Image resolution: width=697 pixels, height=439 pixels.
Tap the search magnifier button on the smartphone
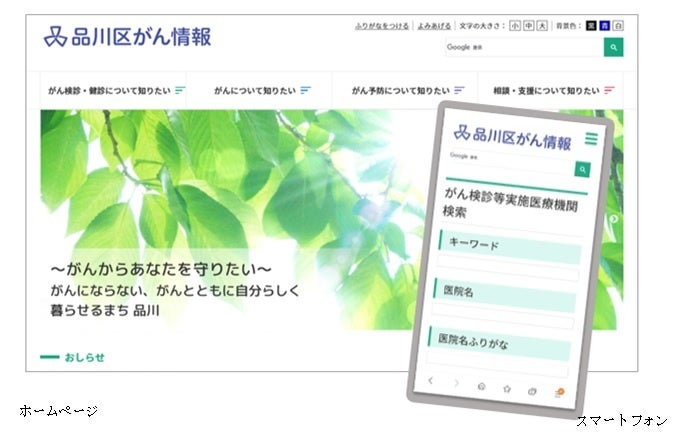tap(582, 169)
